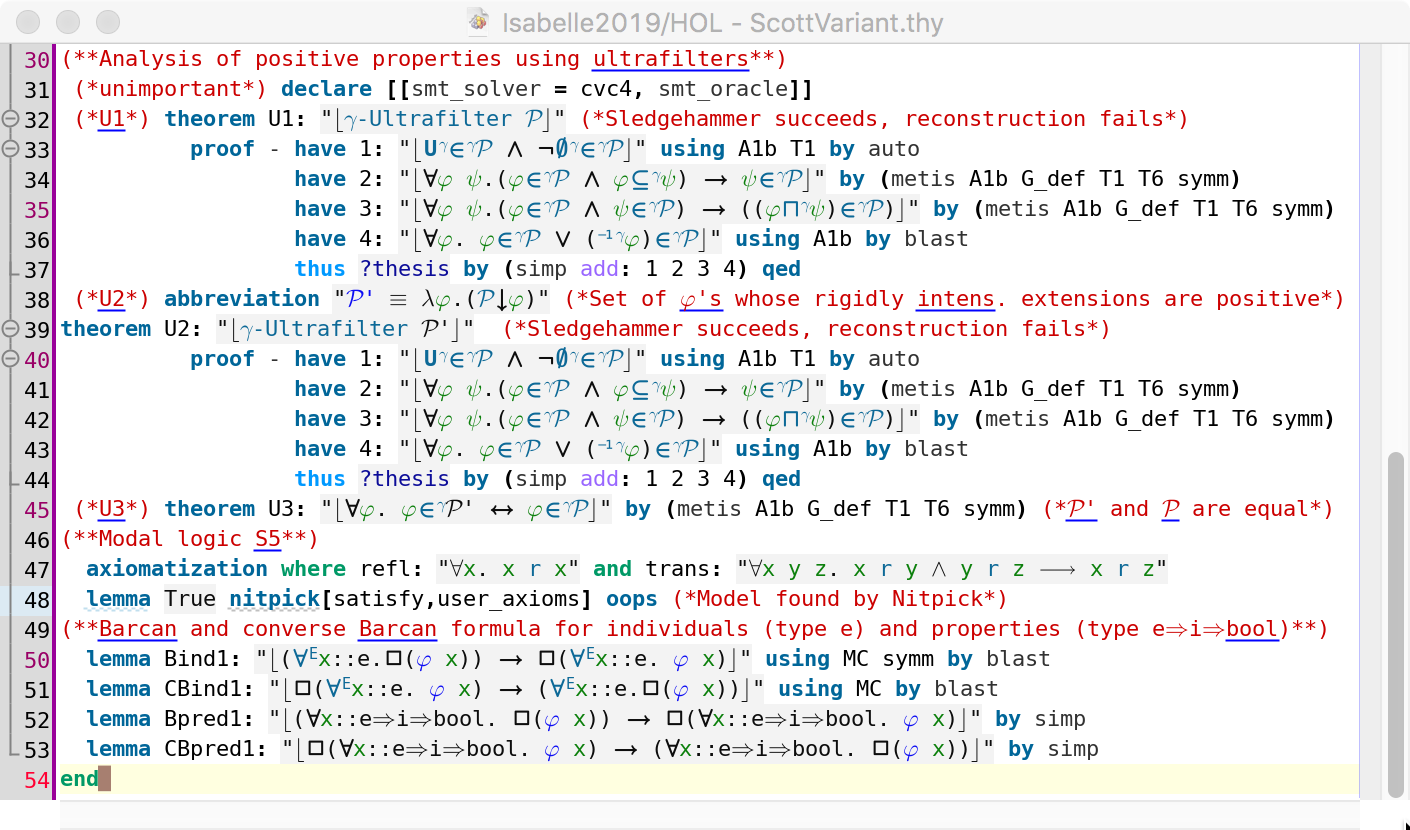Screen dimensions: 1410x830
Task: Minimize the Isabelle window
Action: 67,20
